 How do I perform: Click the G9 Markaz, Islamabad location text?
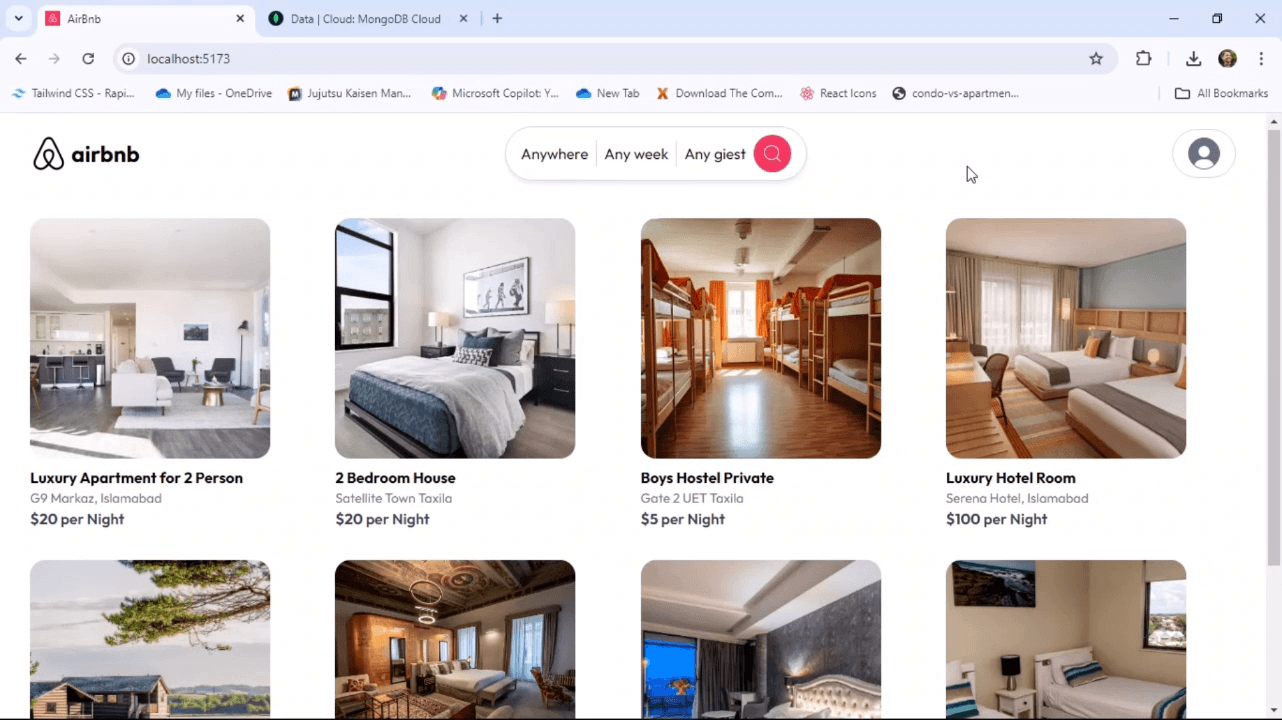pyautogui.click(x=96, y=498)
